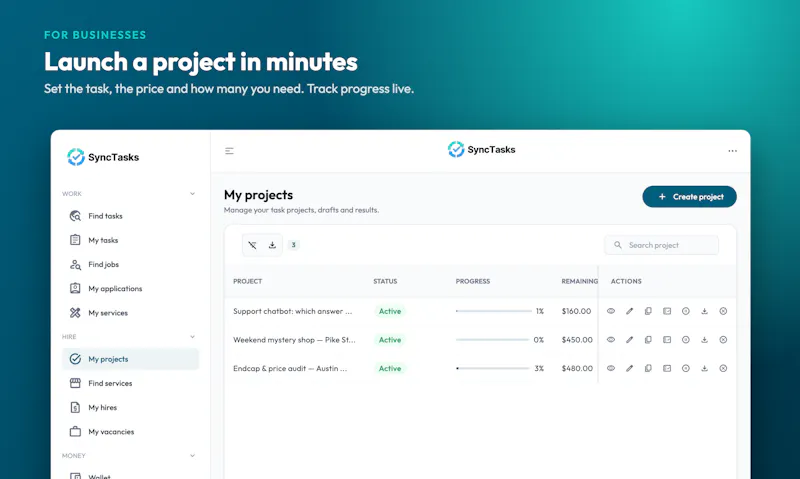Download results for the Support chatbot project
This screenshot has height=479, width=800.
(704, 311)
